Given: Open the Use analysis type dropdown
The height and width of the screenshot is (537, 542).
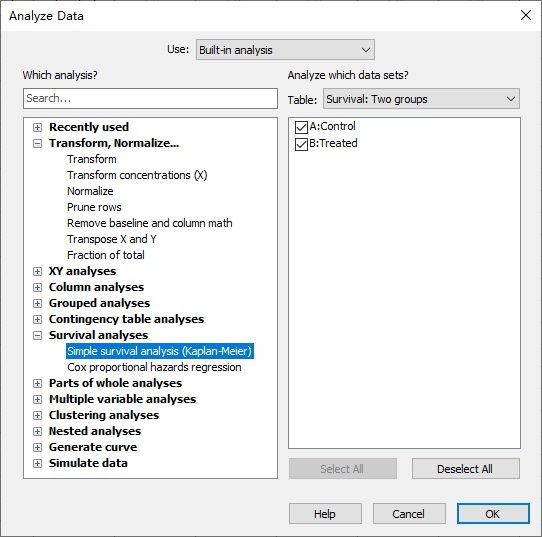Looking at the screenshot, I should click(x=285, y=50).
